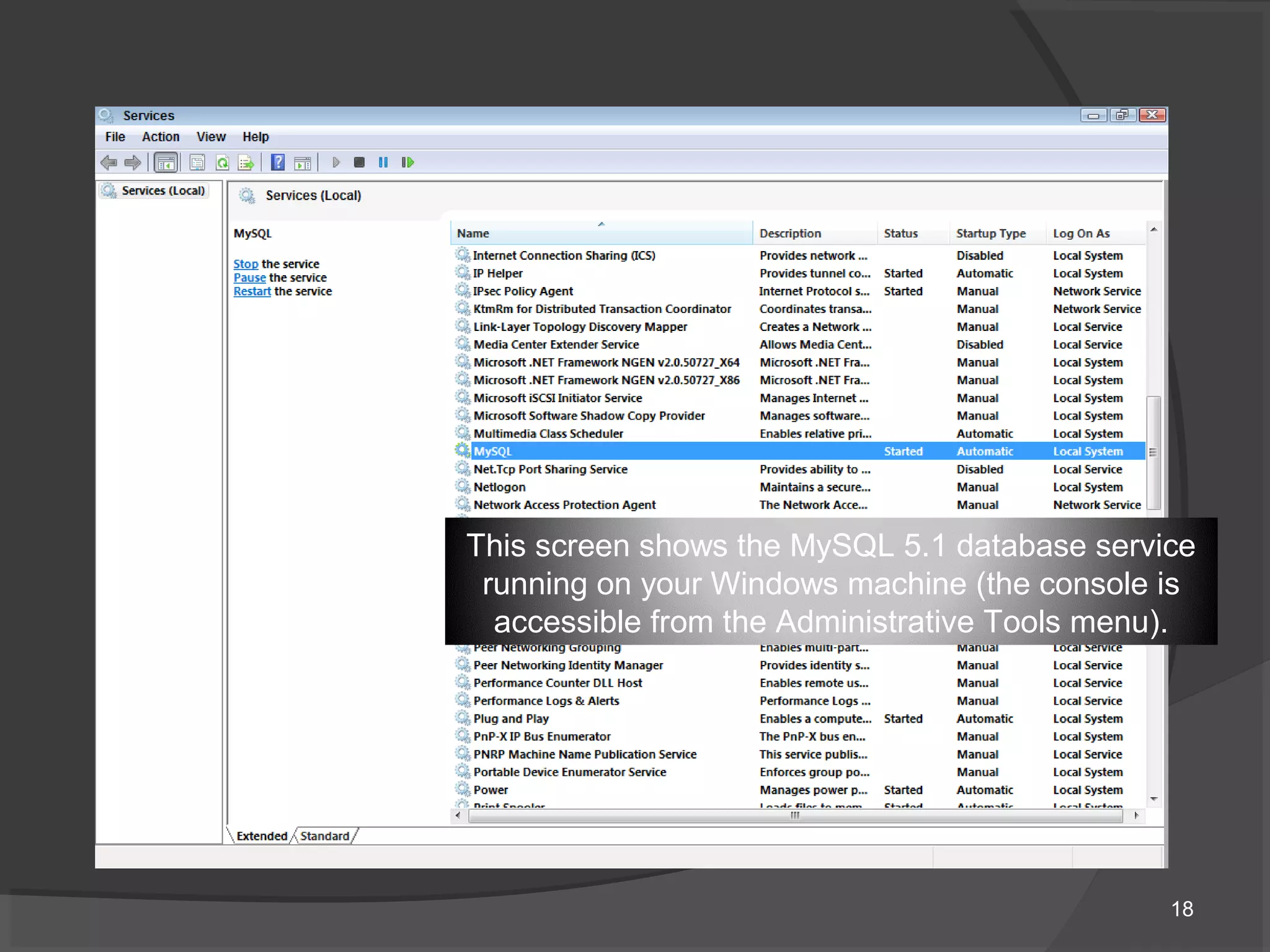Click the gear icon beside MySQL service
The image size is (1270, 952).
click(x=463, y=451)
